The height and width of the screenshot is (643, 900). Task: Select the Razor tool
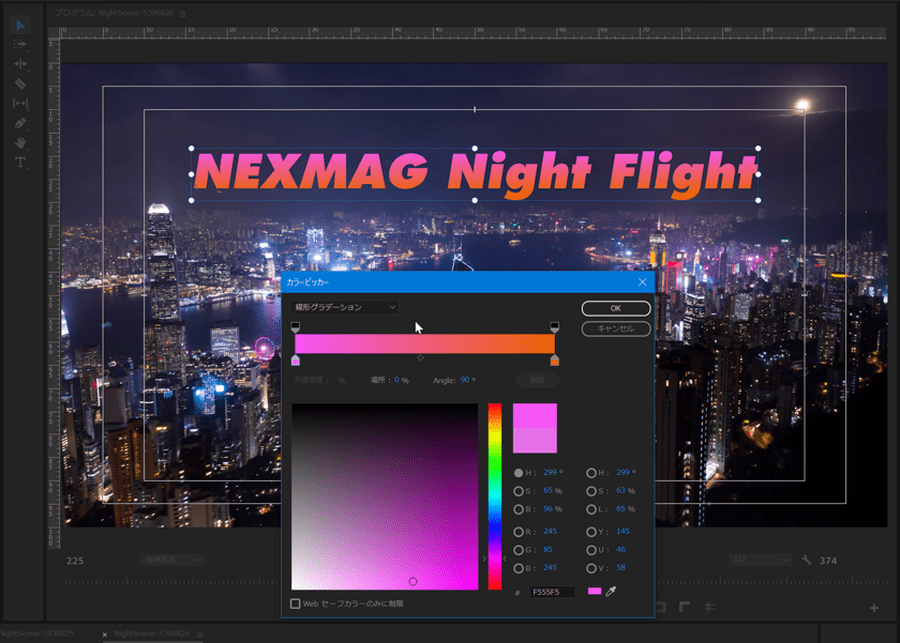click(20, 84)
